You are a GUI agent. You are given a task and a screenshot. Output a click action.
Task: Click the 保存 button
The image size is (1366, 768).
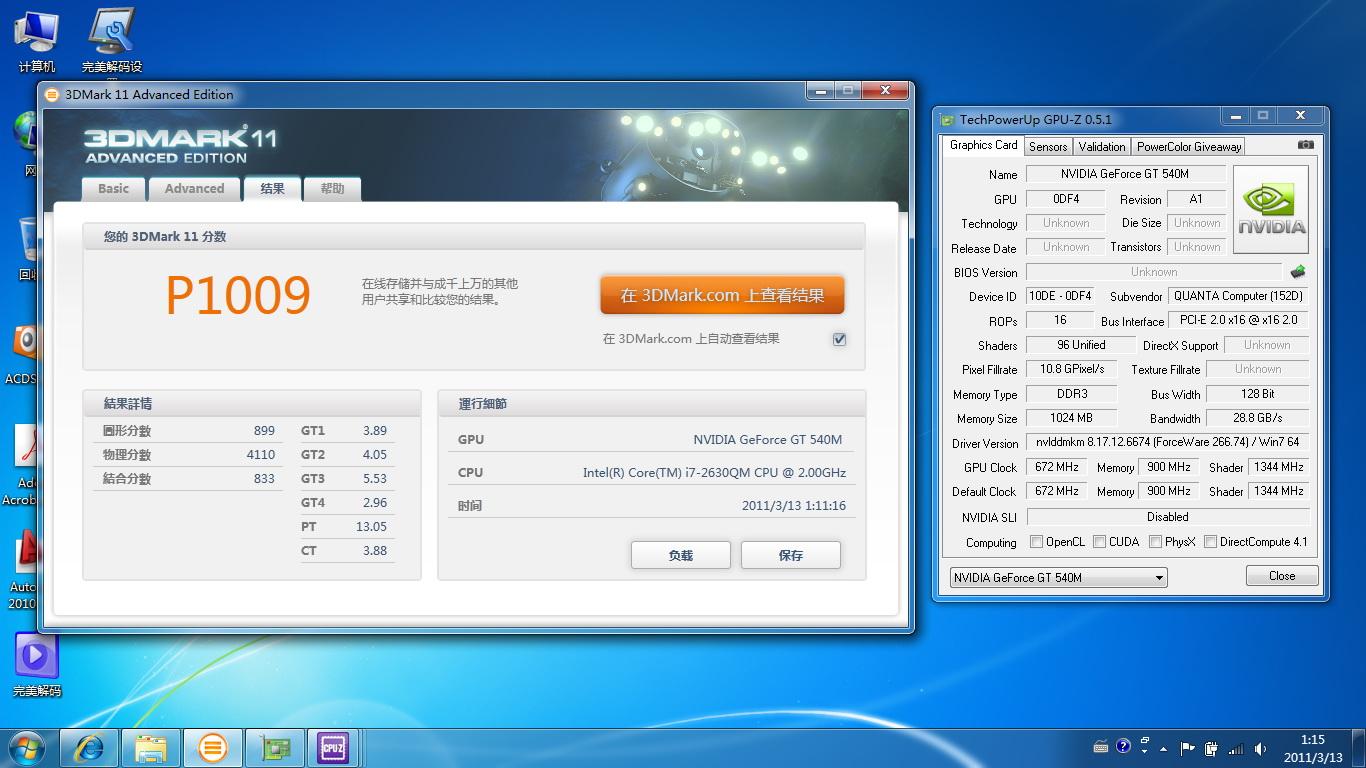click(790, 555)
